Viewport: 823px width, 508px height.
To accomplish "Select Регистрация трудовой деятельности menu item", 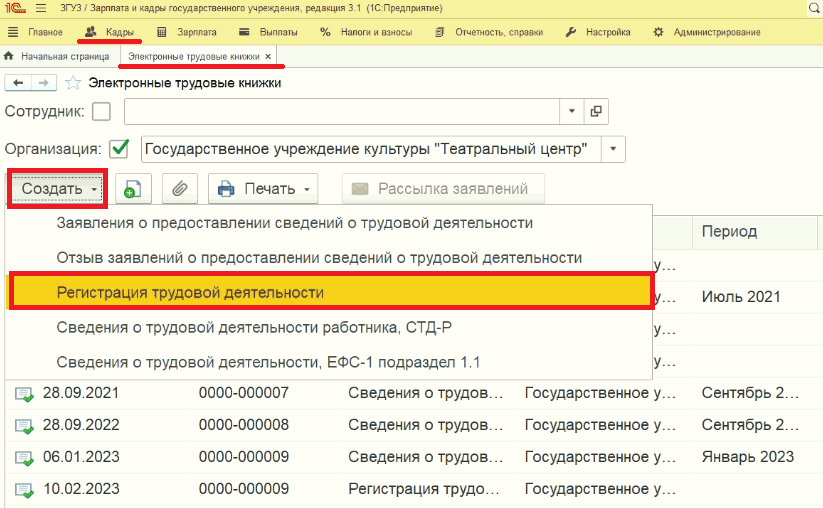I will coord(331,292).
